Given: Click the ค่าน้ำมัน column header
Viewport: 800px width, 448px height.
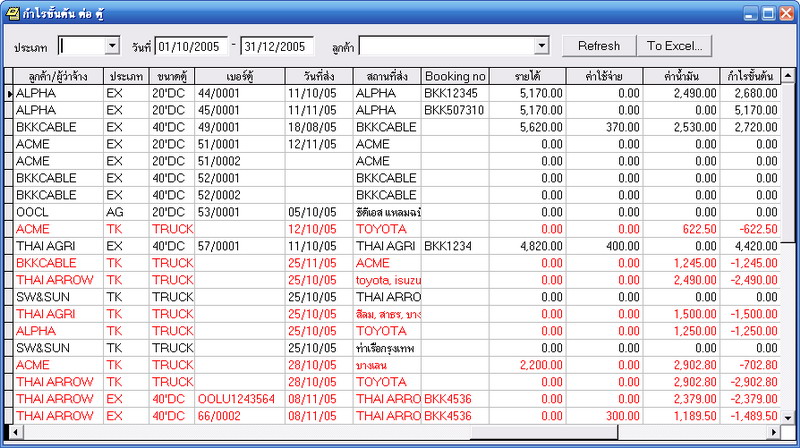Looking at the screenshot, I should pos(682,77).
